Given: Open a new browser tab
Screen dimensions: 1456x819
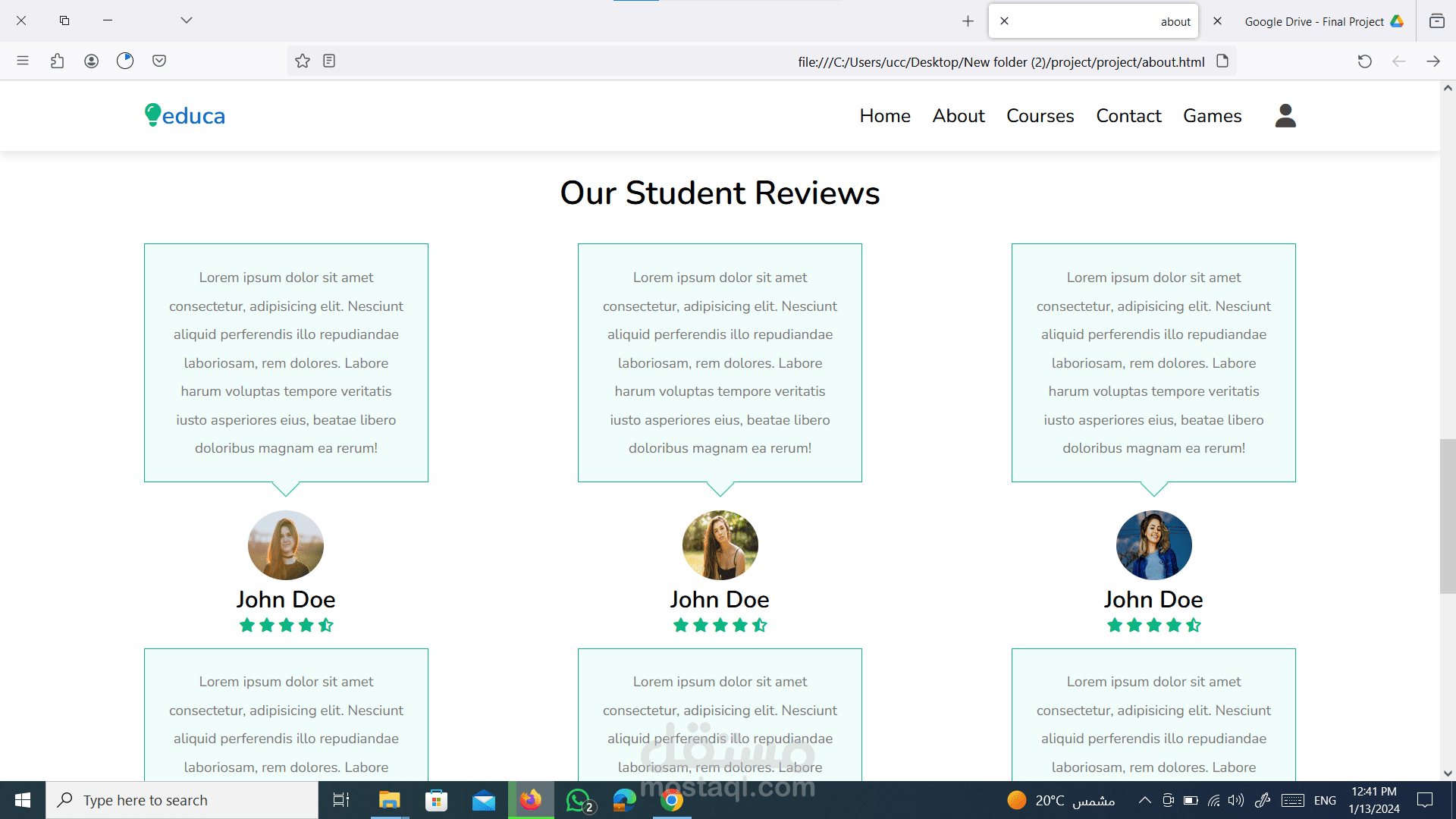Looking at the screenshot, I should click(968, 21).
